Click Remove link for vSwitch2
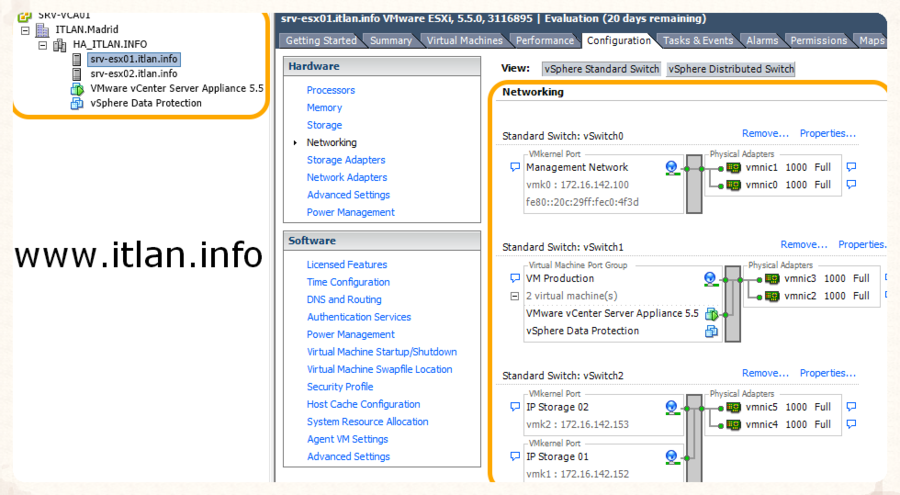The image size is (900, 495). coord(765,373)
